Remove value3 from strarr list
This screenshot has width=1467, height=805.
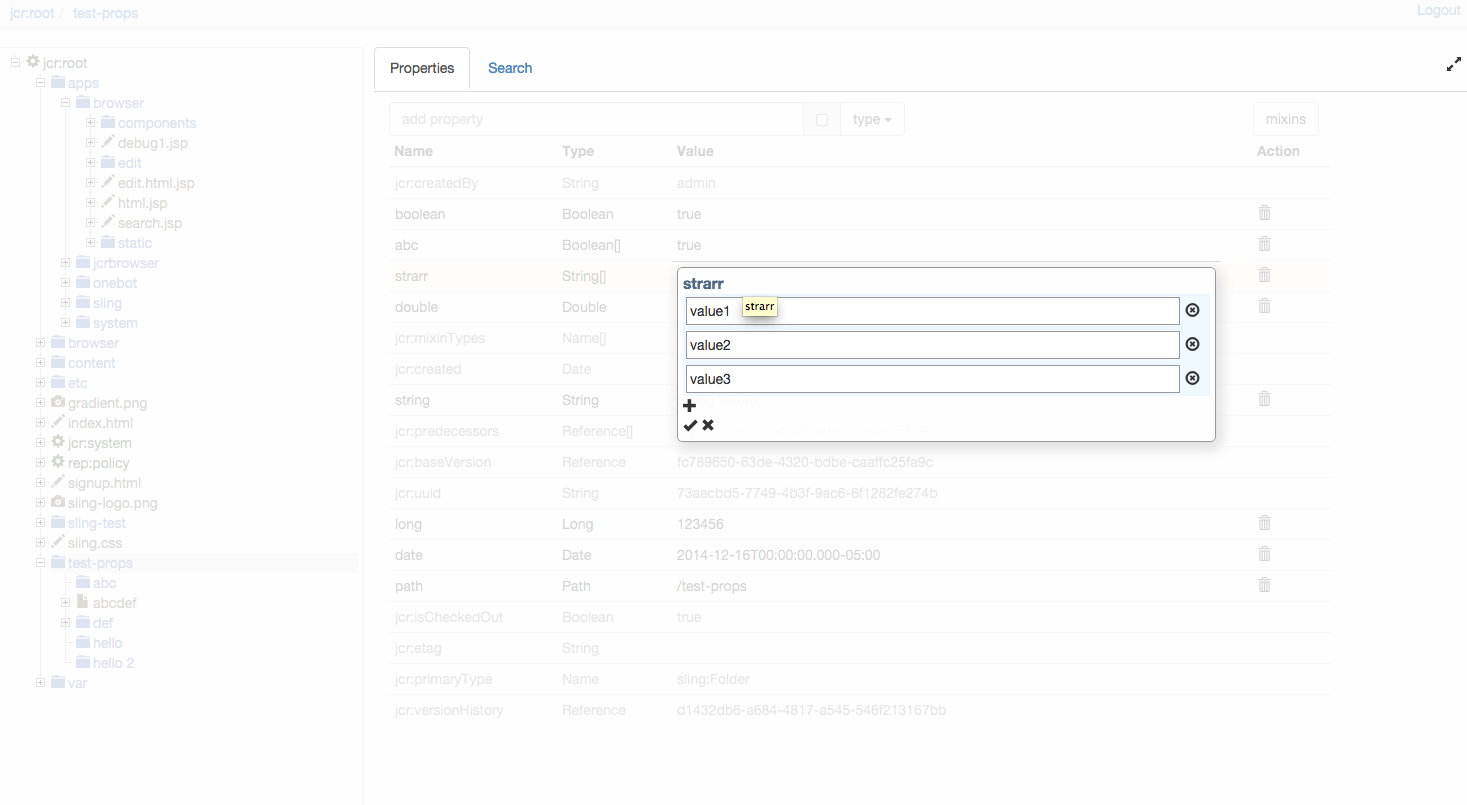pos(1192,378)
